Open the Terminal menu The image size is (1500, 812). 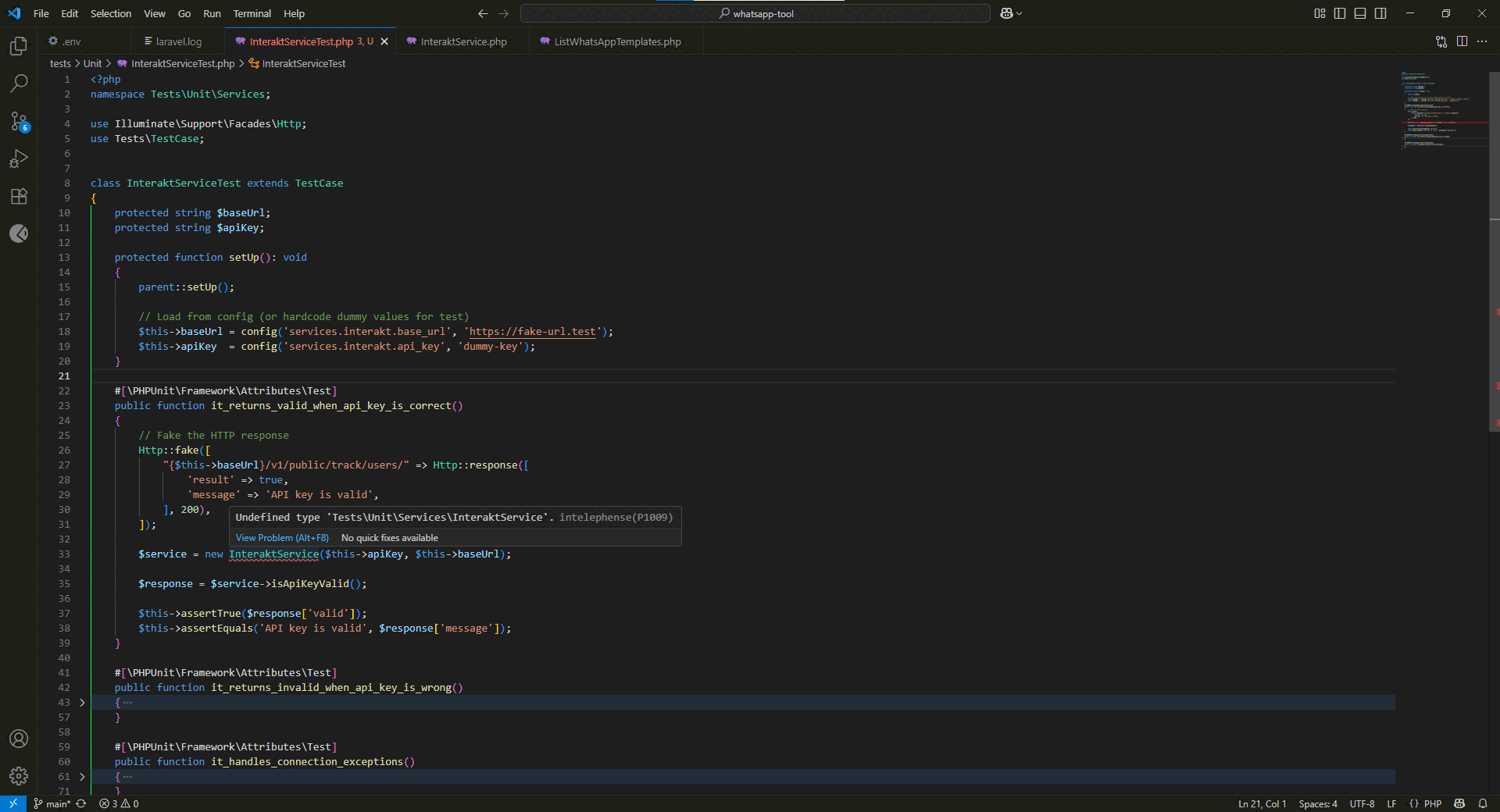point(252,13)
